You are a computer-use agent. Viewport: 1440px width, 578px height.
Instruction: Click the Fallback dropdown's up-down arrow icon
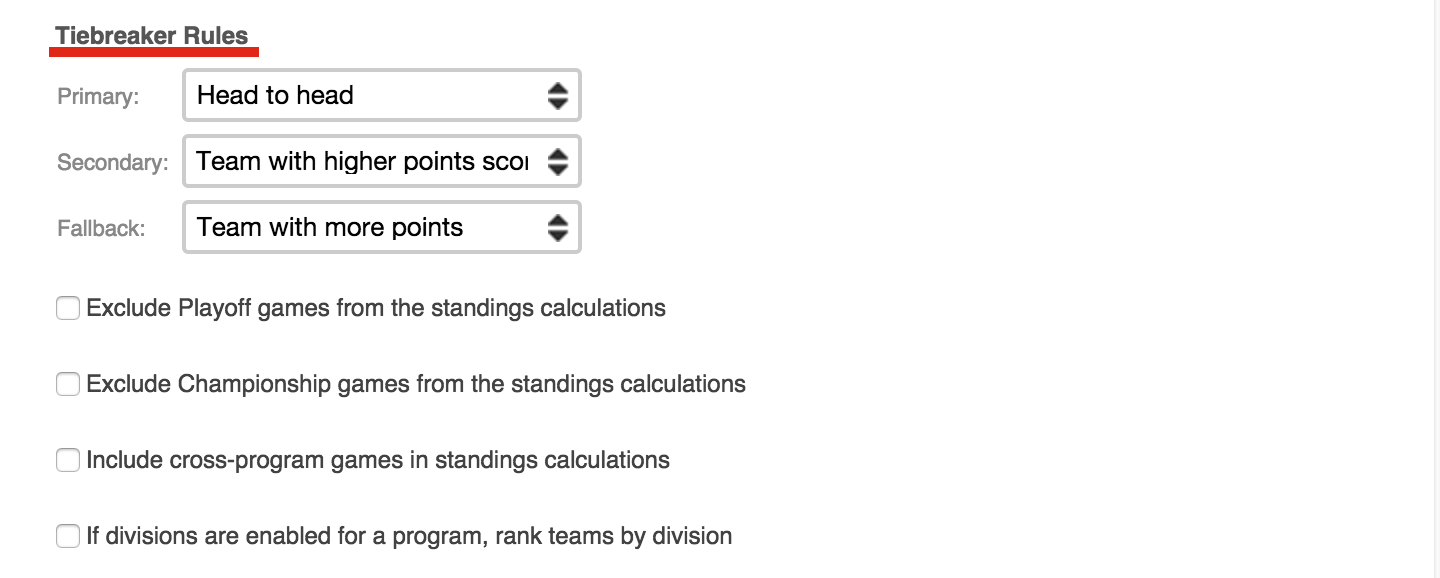pyautogui.click(x=559, y=227)
